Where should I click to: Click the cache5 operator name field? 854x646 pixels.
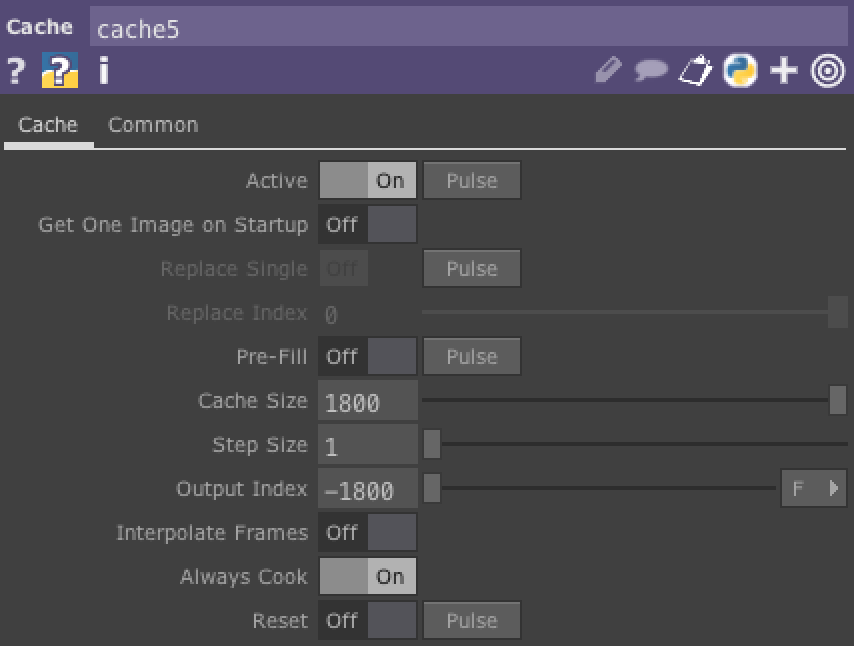(468, 28)
